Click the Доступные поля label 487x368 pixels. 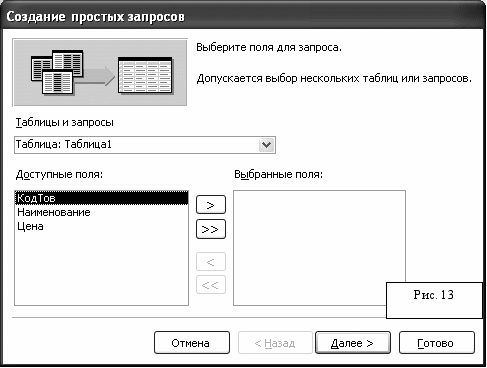(59, 174)
